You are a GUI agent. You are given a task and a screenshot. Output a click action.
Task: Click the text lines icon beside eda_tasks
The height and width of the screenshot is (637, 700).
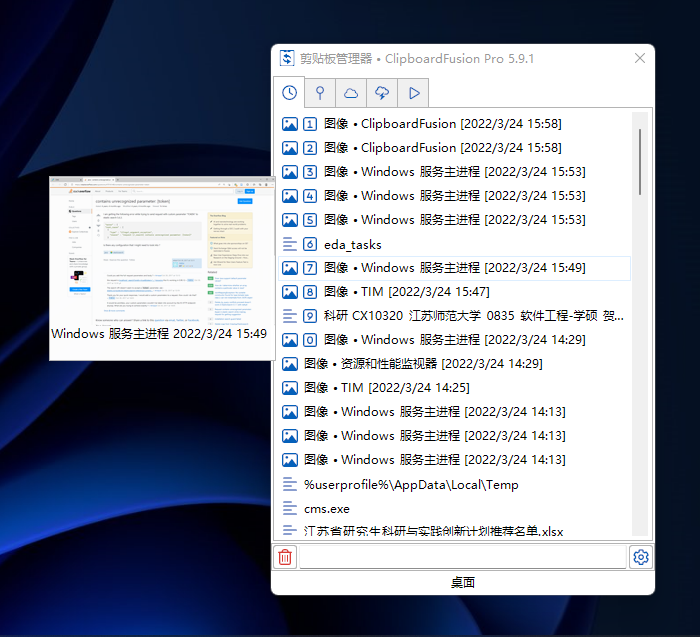[290, 244]
